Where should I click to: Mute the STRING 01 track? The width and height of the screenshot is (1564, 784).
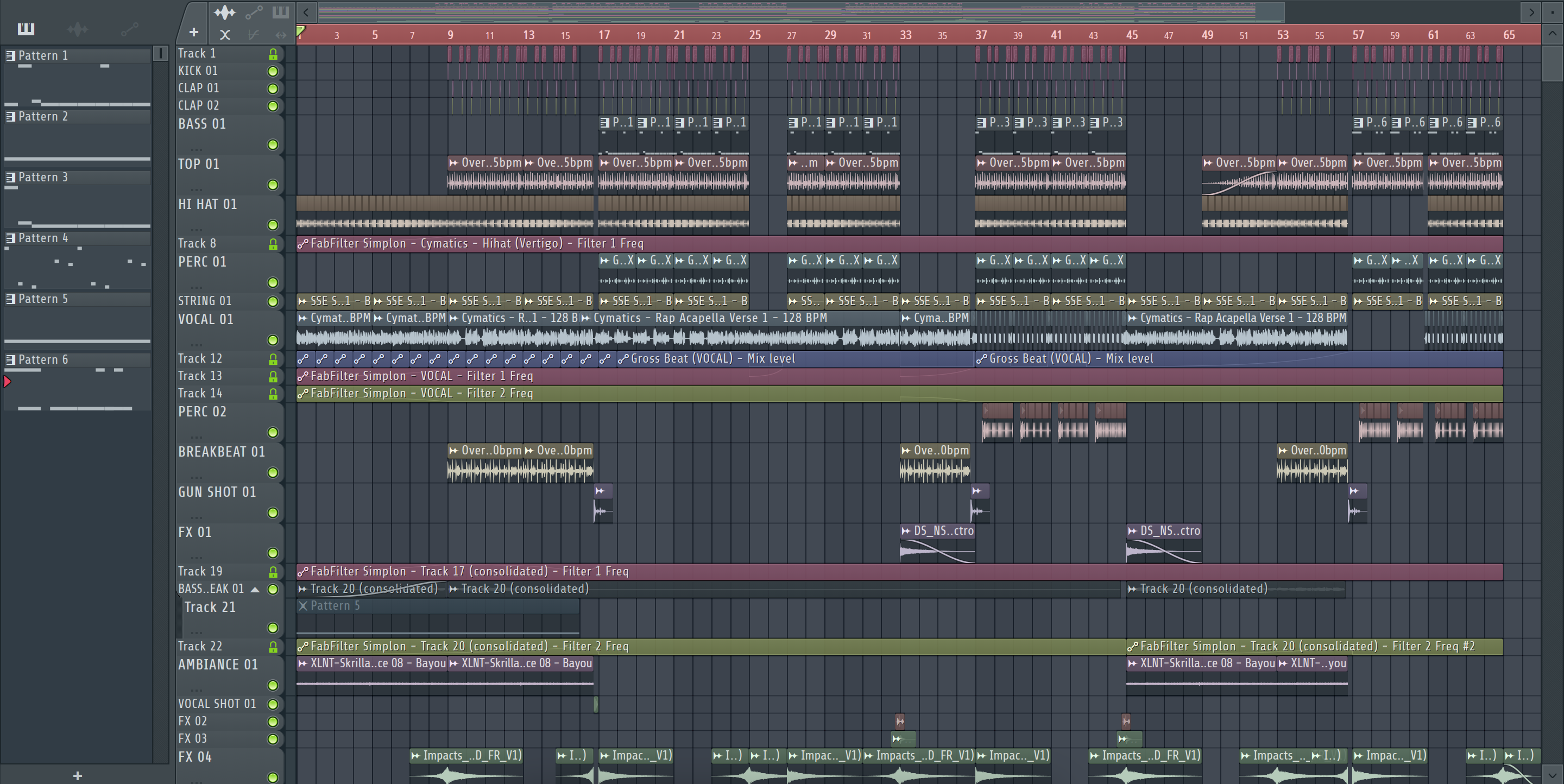(x=273, y=301)
